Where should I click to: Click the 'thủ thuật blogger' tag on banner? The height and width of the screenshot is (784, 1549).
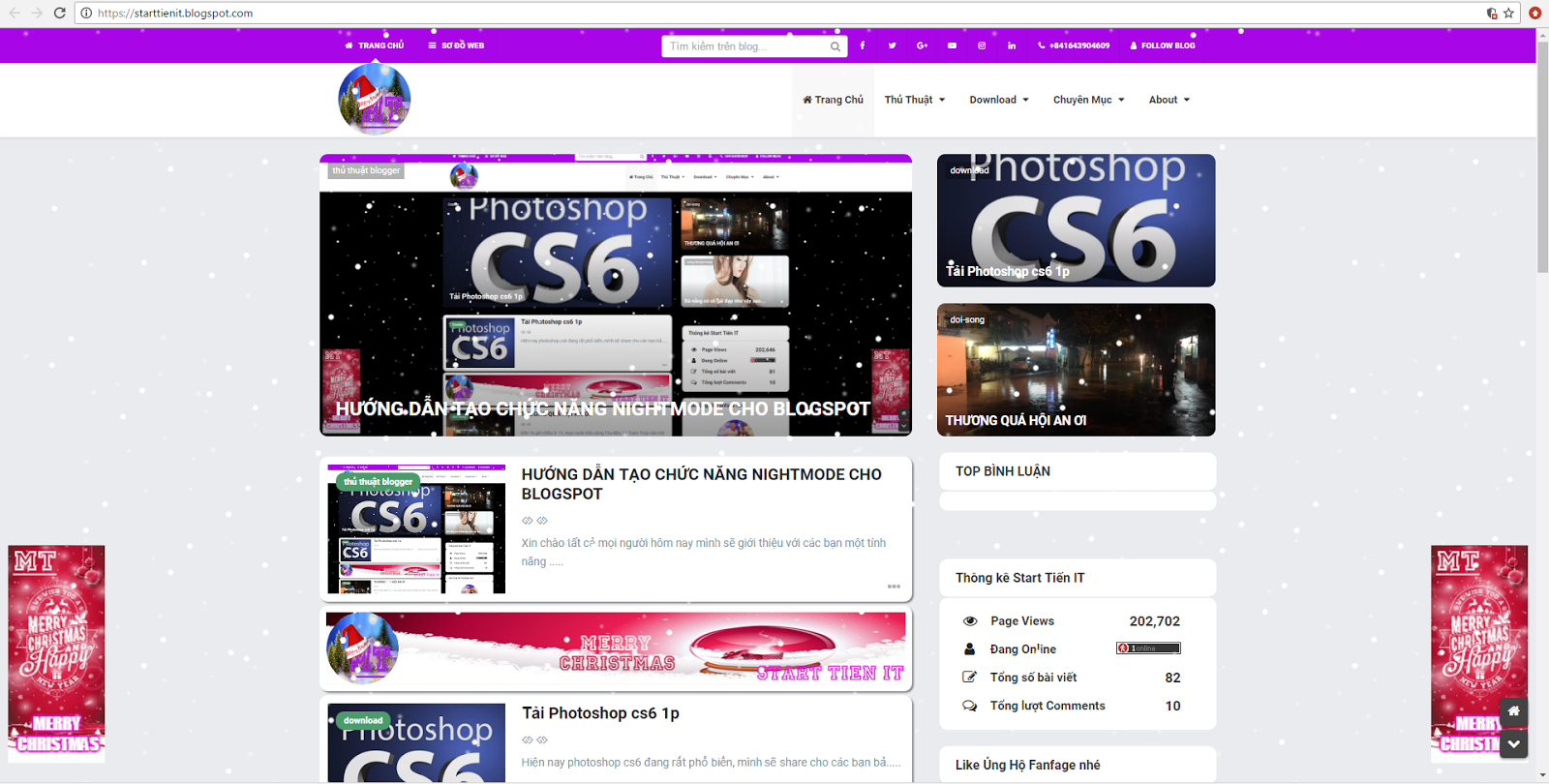click(x=366, y=170)
